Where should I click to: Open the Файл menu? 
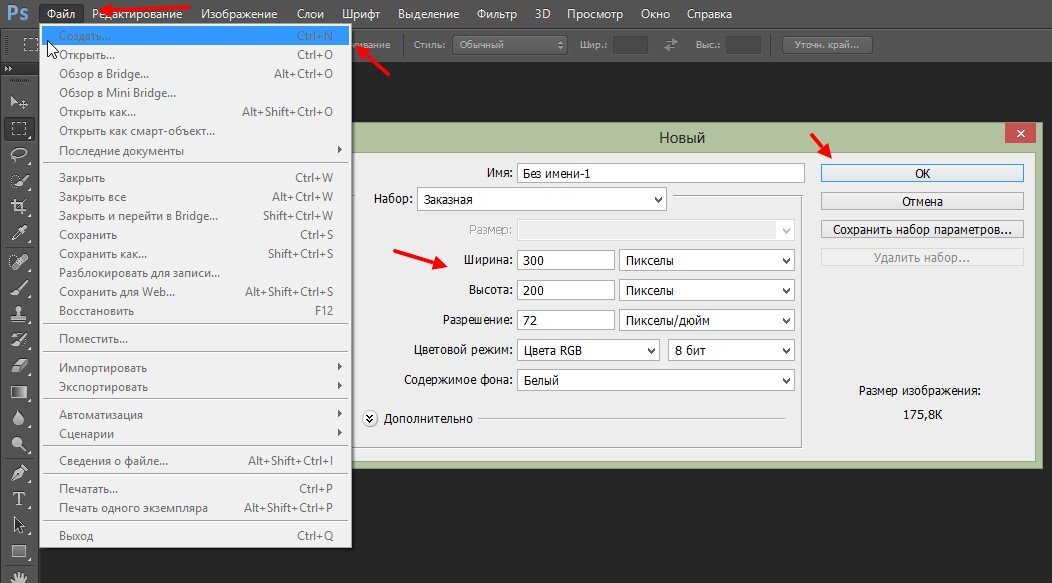[x=61, y=13]
